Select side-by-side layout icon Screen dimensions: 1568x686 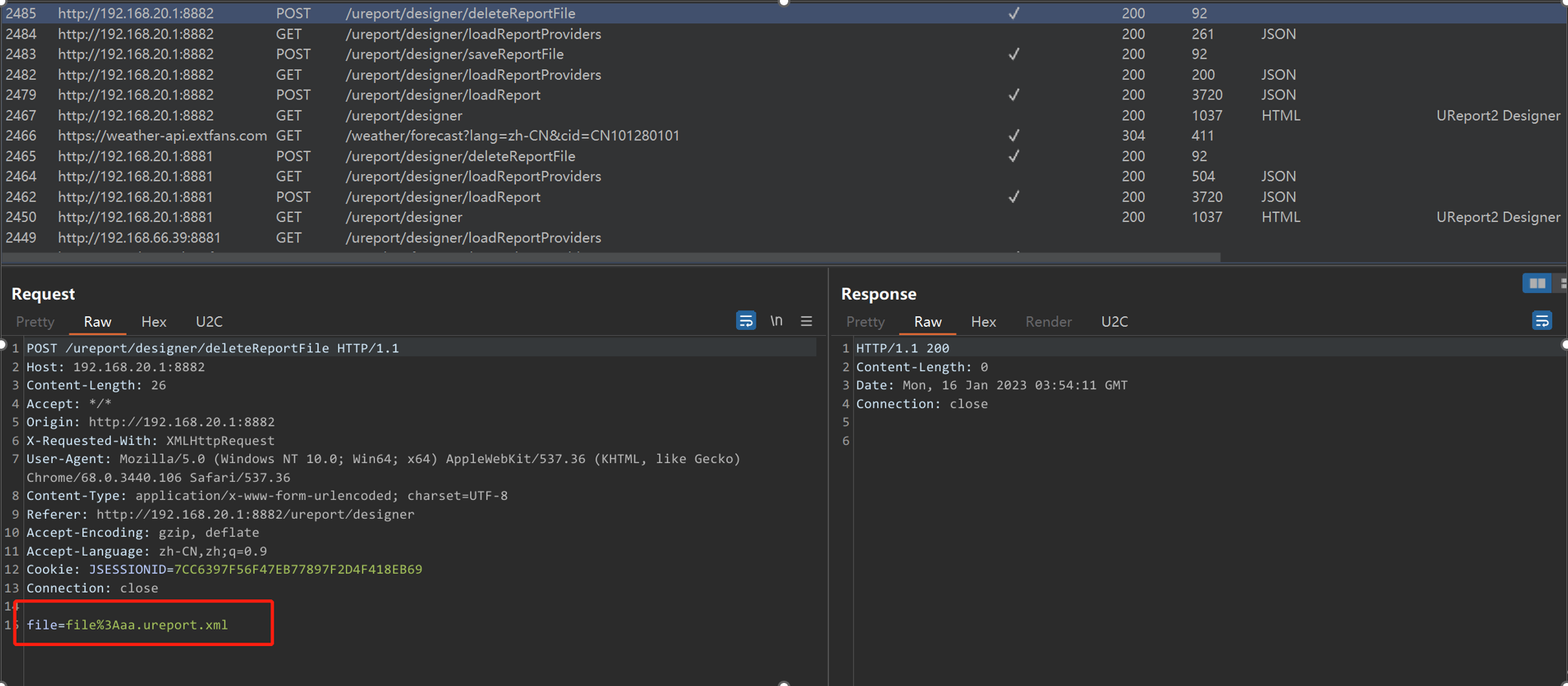click(1537, 284)
